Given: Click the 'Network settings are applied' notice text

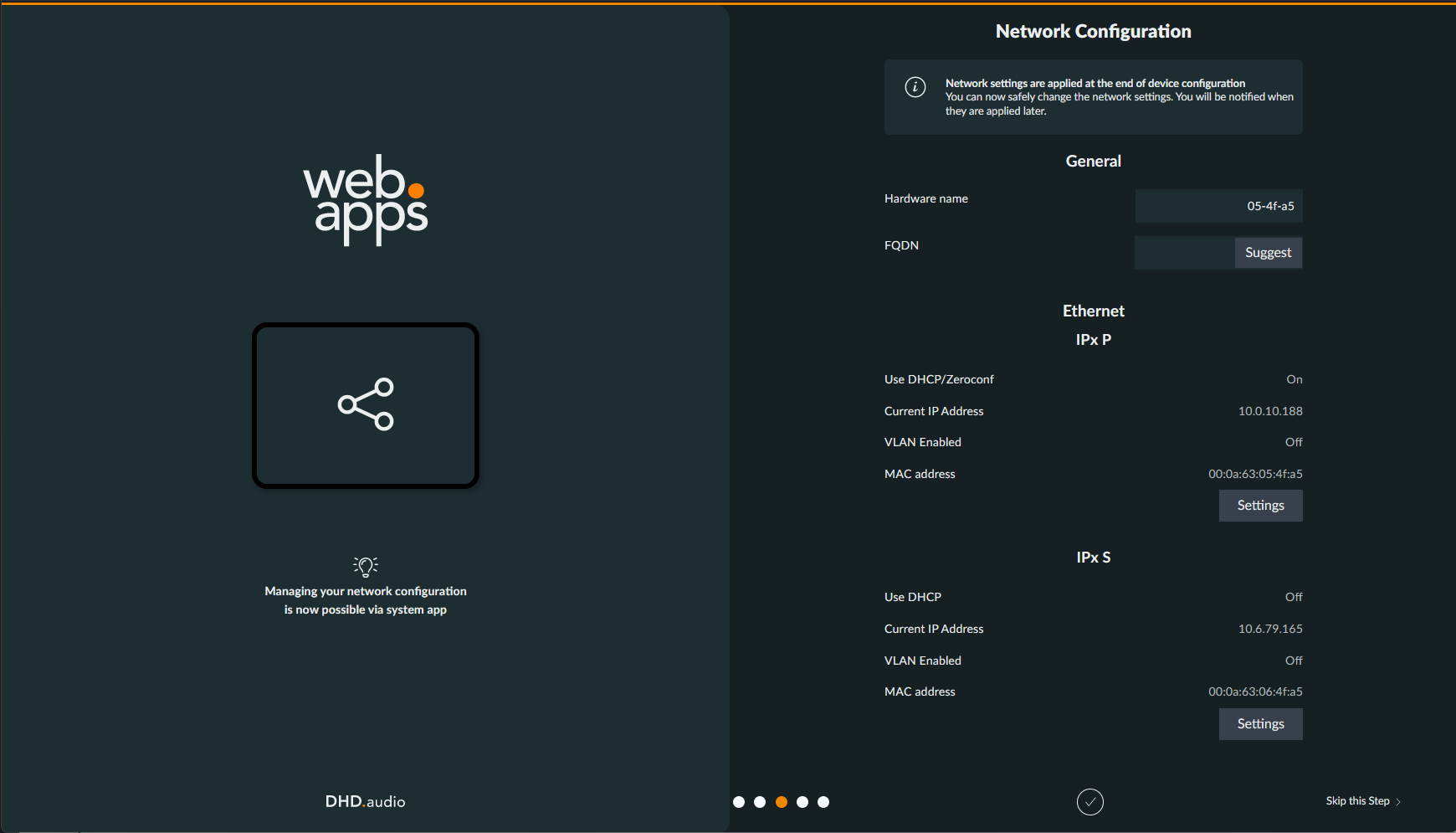Looking at the screenshot, I should point(1120,97).
